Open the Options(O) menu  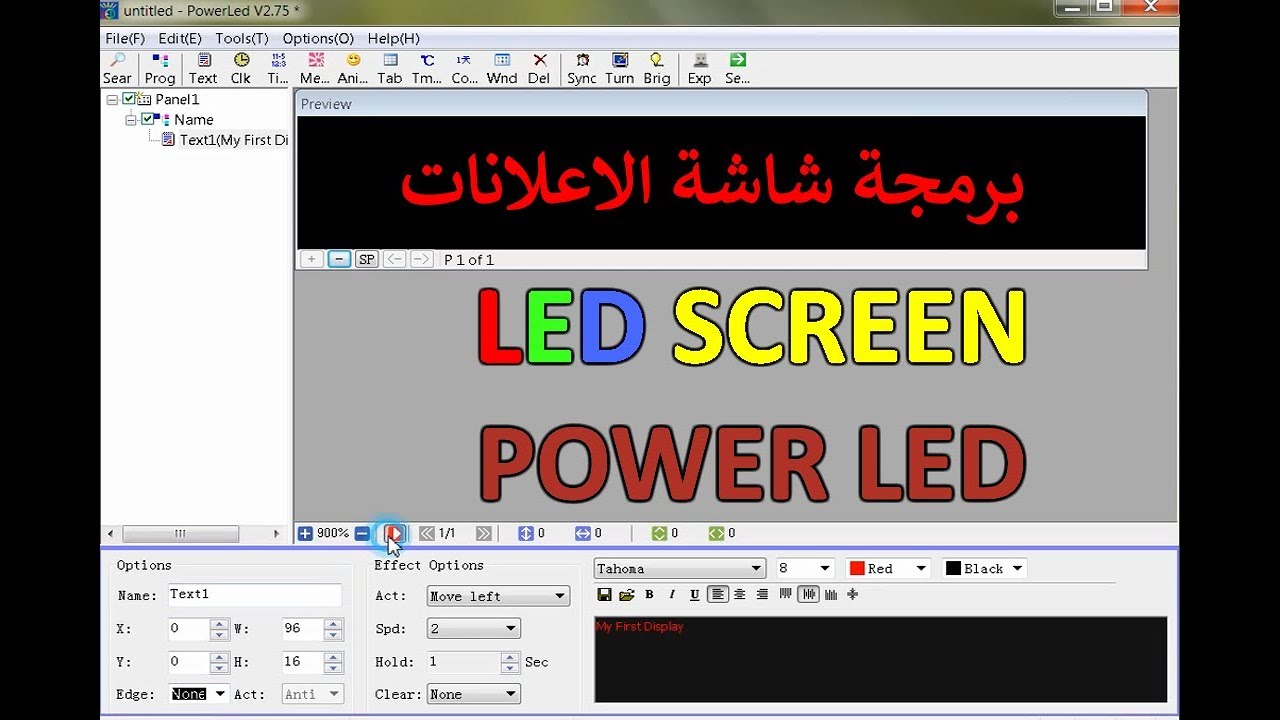(x=318, y=38)
